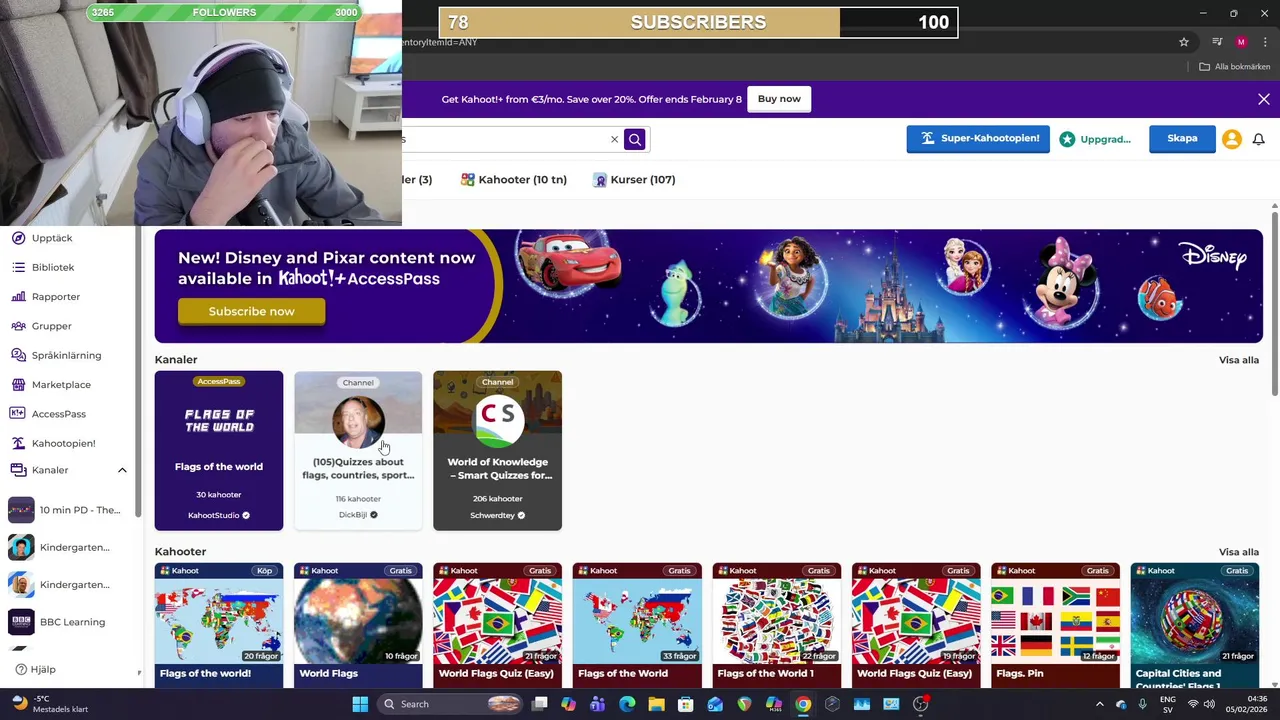Switch to Google Chrome on the taskbar
Viewport: 1280px width, 720px height.
(x=803, y=704)
